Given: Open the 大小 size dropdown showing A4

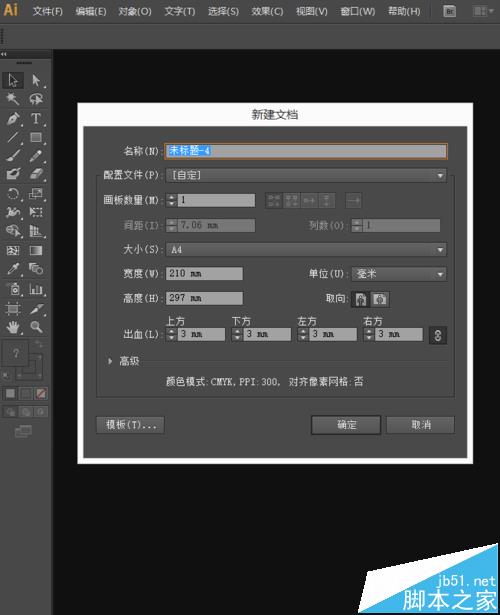Looking at the screenshot, I should click(x=306, y=249).
